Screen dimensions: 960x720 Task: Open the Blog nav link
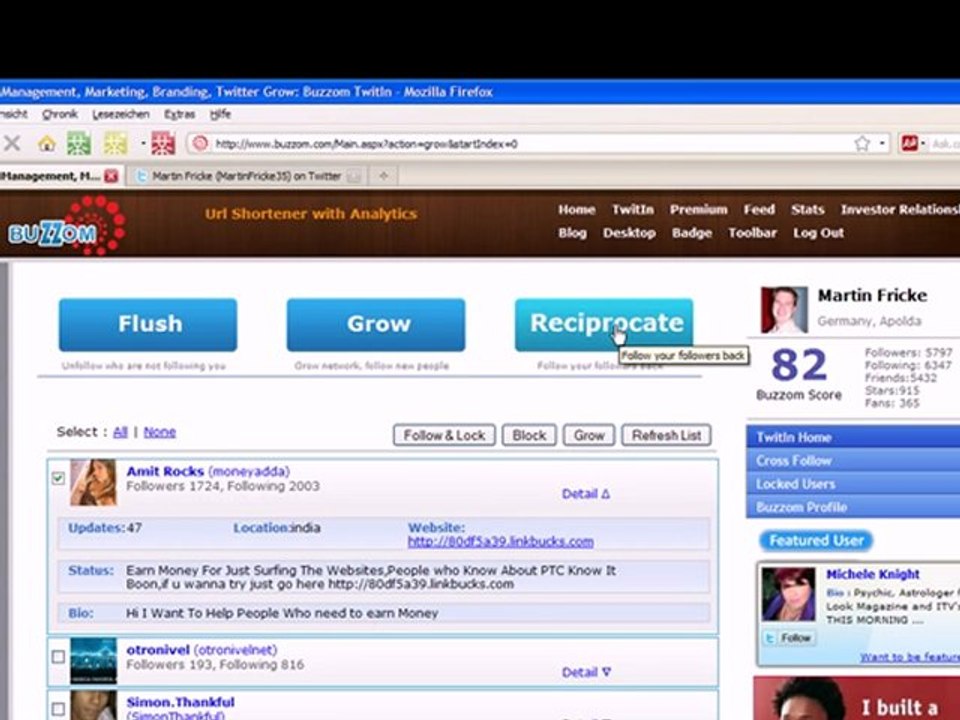pos(572,233)
